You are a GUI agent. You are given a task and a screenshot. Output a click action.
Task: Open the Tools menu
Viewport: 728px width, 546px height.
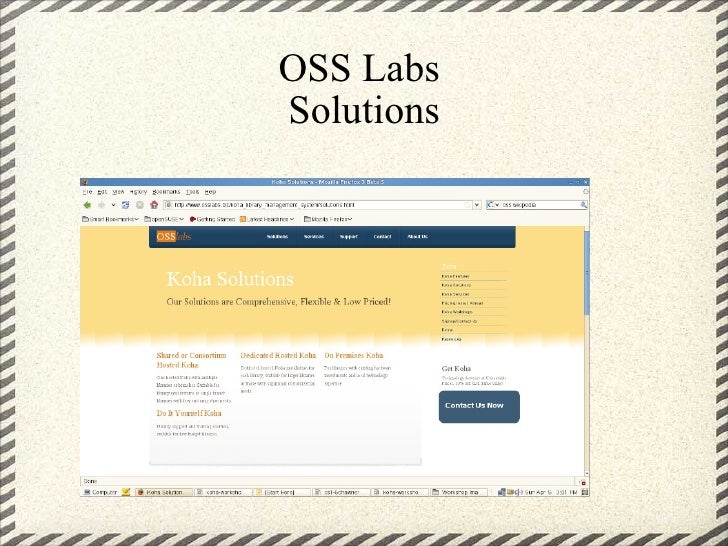192,192
